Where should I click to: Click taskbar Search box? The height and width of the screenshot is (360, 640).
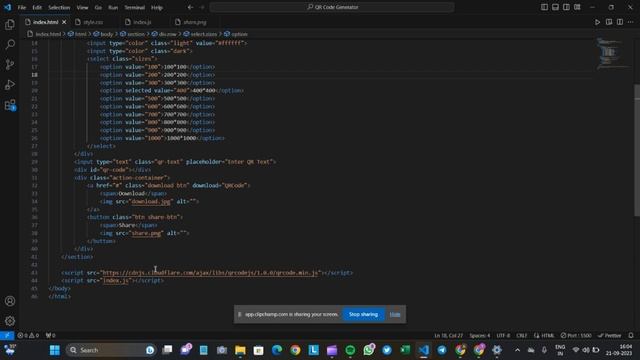[x=110, y=350]
